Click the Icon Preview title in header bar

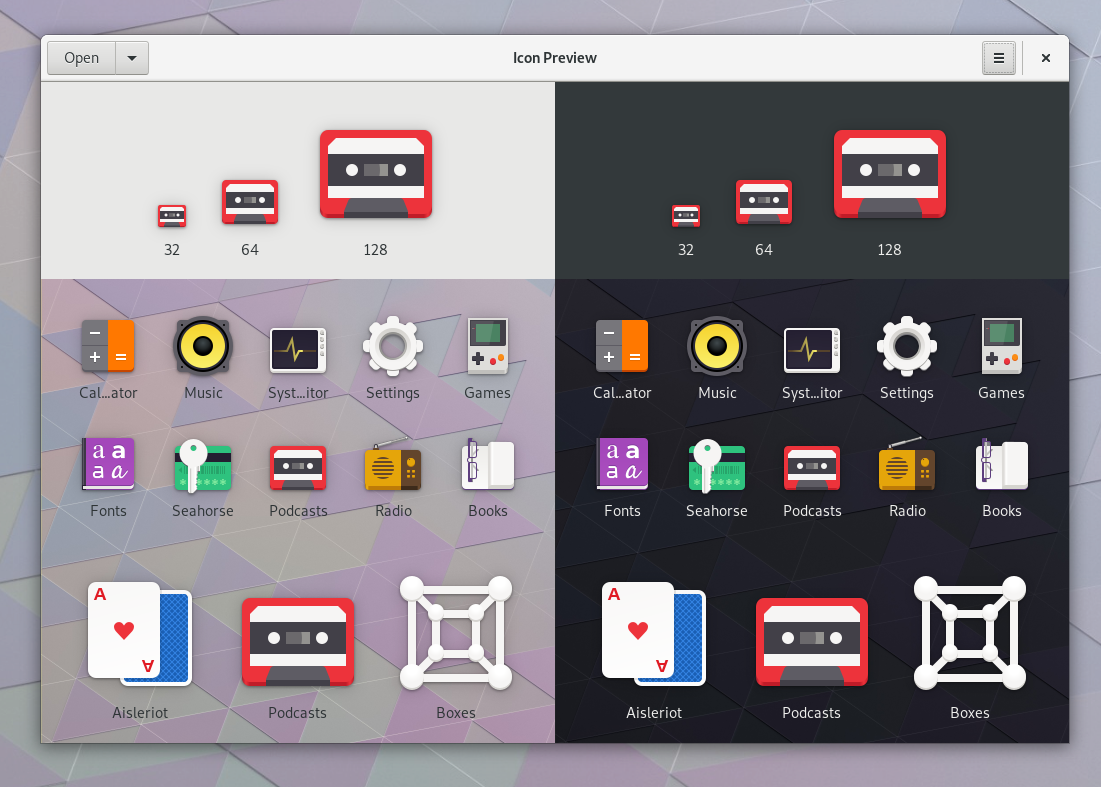click(554, 58)
